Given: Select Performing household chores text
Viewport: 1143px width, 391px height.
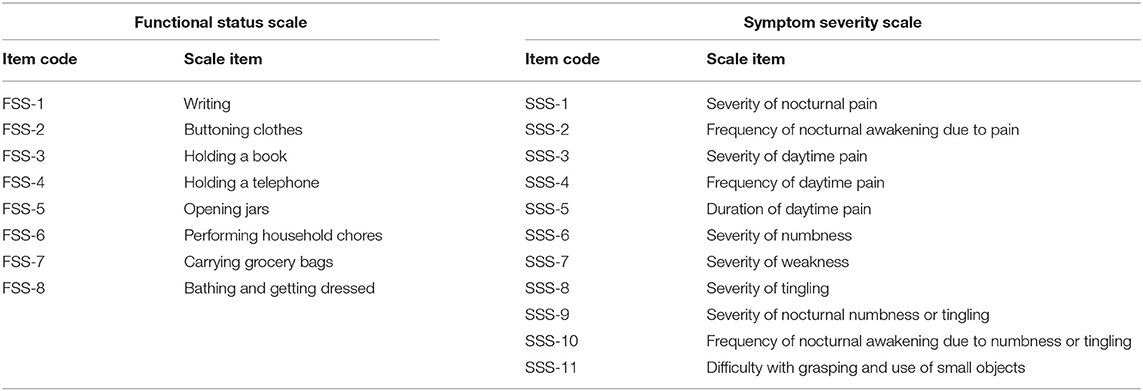Looking at the screenshot, I should coord(283,236).
